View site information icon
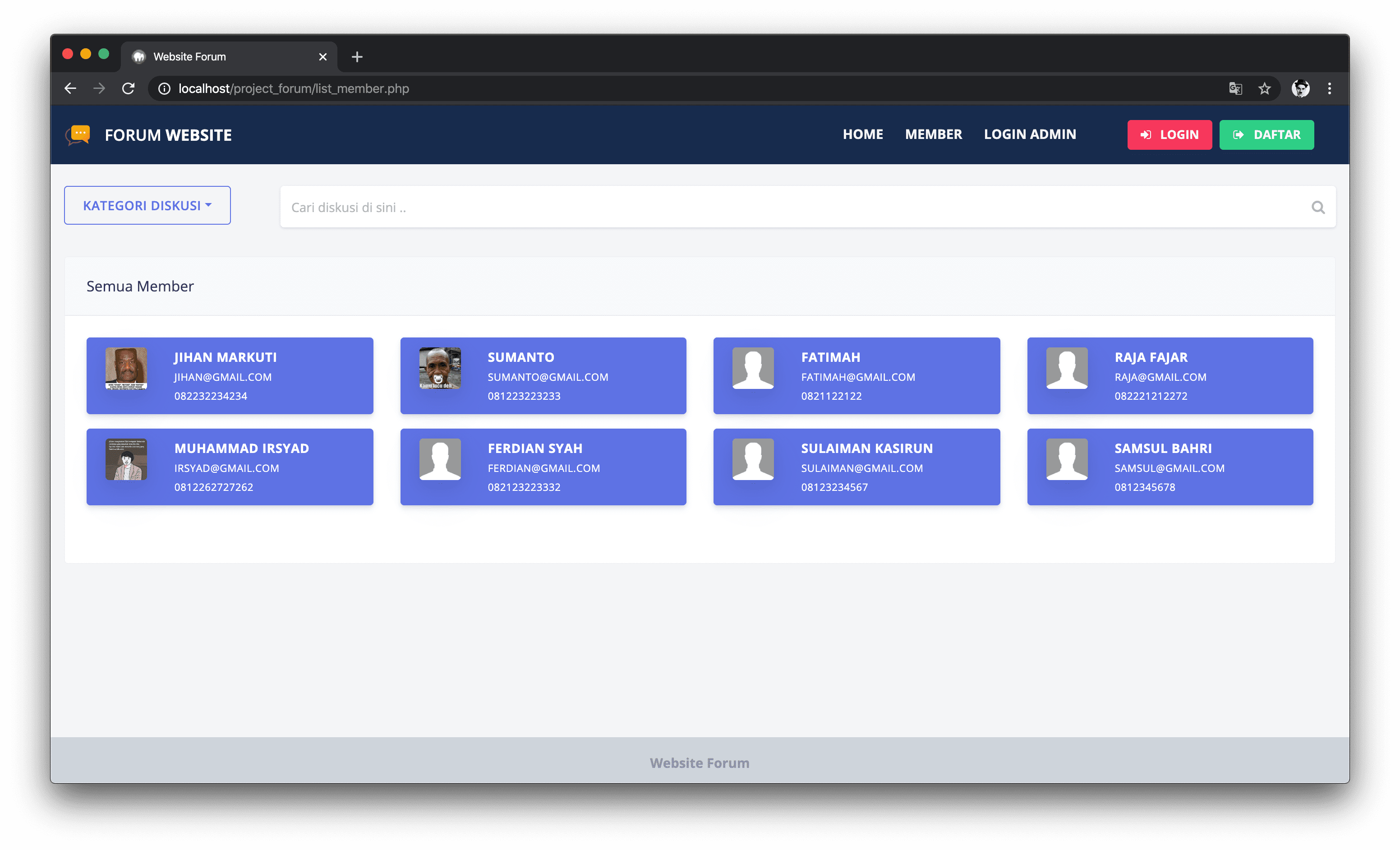This screenshot has width=1400, height=850. click(164, 88)
